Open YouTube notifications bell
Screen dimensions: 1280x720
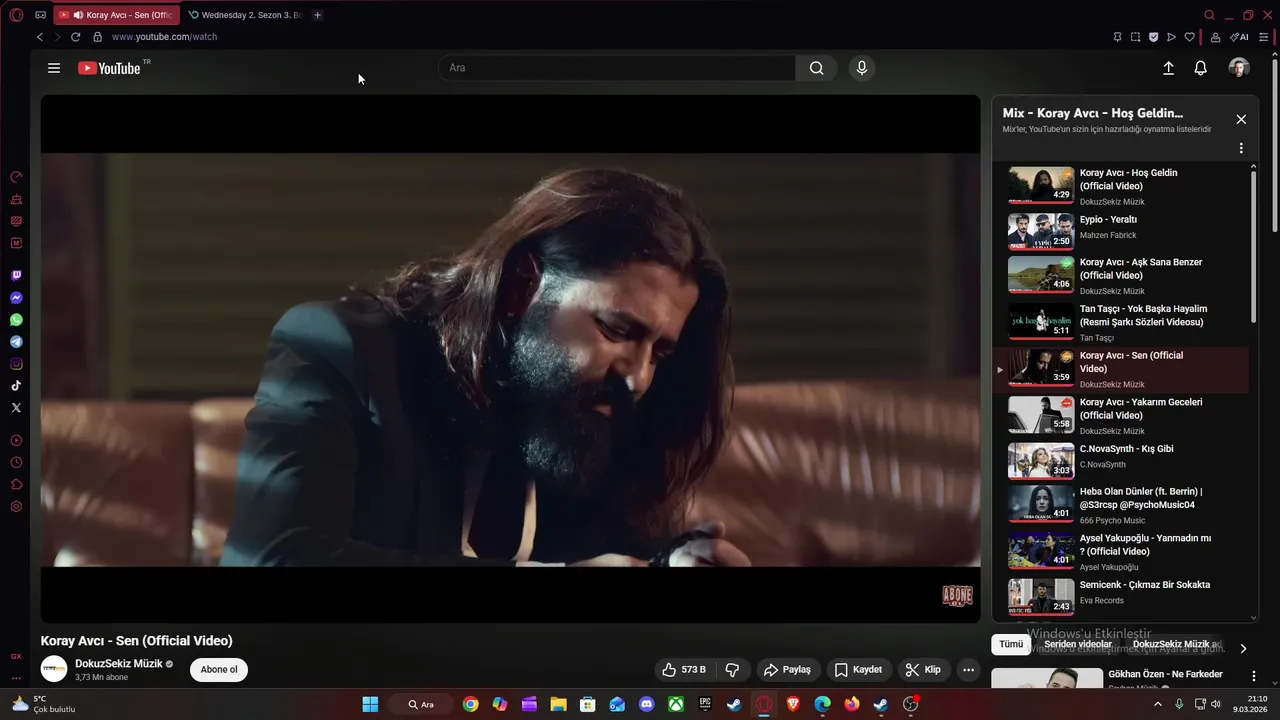pos(1201,68)
